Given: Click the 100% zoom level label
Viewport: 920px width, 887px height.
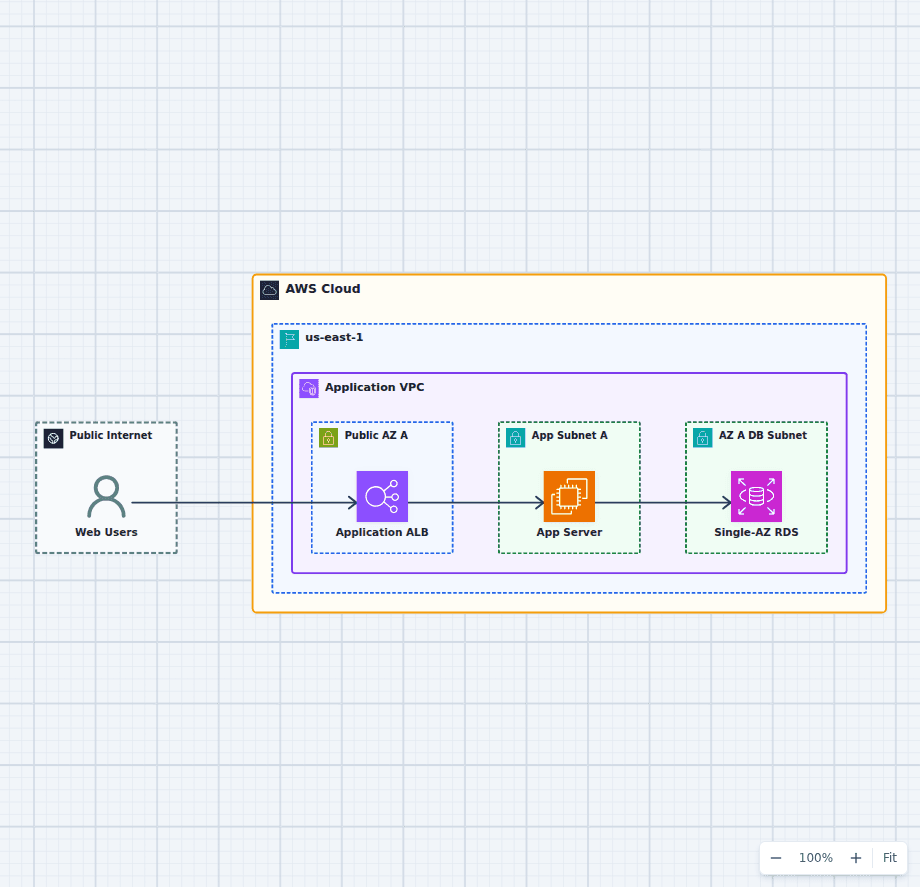Looking at the screenshot, I should 816,858.
